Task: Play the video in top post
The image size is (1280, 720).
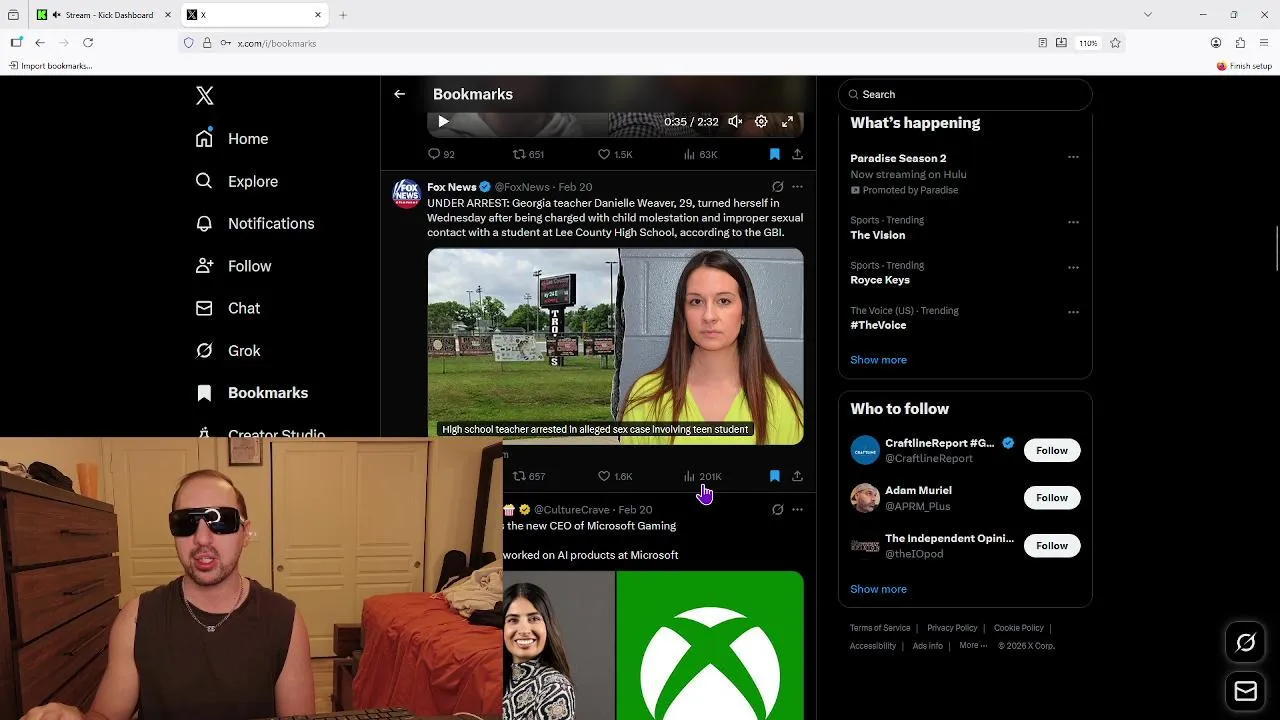Action: pyautogui.click(x=443, y=122)
